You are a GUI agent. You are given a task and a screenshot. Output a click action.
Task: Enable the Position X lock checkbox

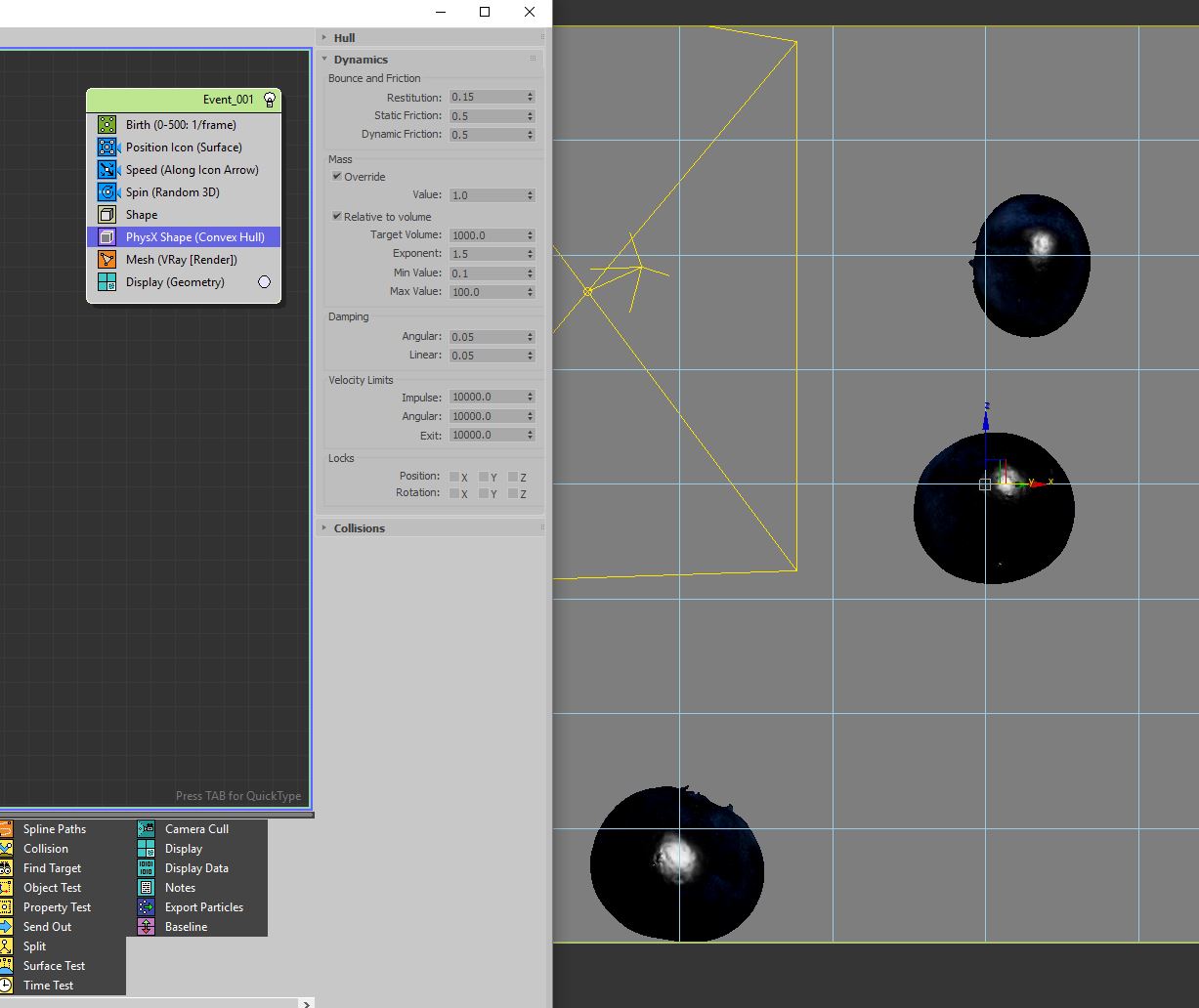click(454, 477)
